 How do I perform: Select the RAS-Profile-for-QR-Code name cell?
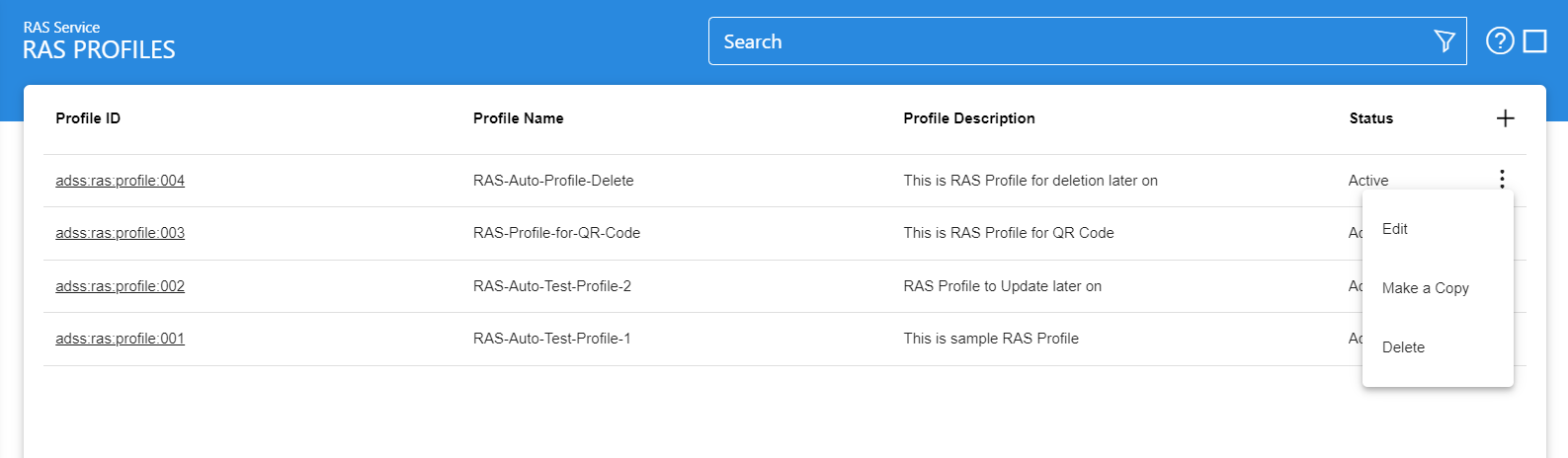click(556, 233)
